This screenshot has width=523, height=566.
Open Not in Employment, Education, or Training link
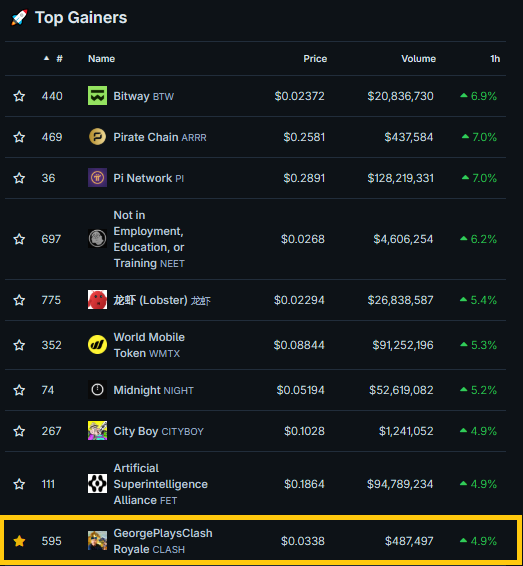(x=149, y=239)
